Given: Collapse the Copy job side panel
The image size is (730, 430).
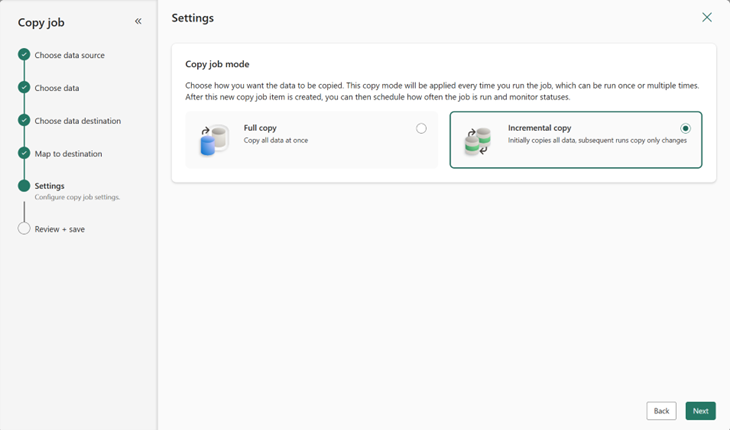Looking at the screenshot, I should coord(138,21).
